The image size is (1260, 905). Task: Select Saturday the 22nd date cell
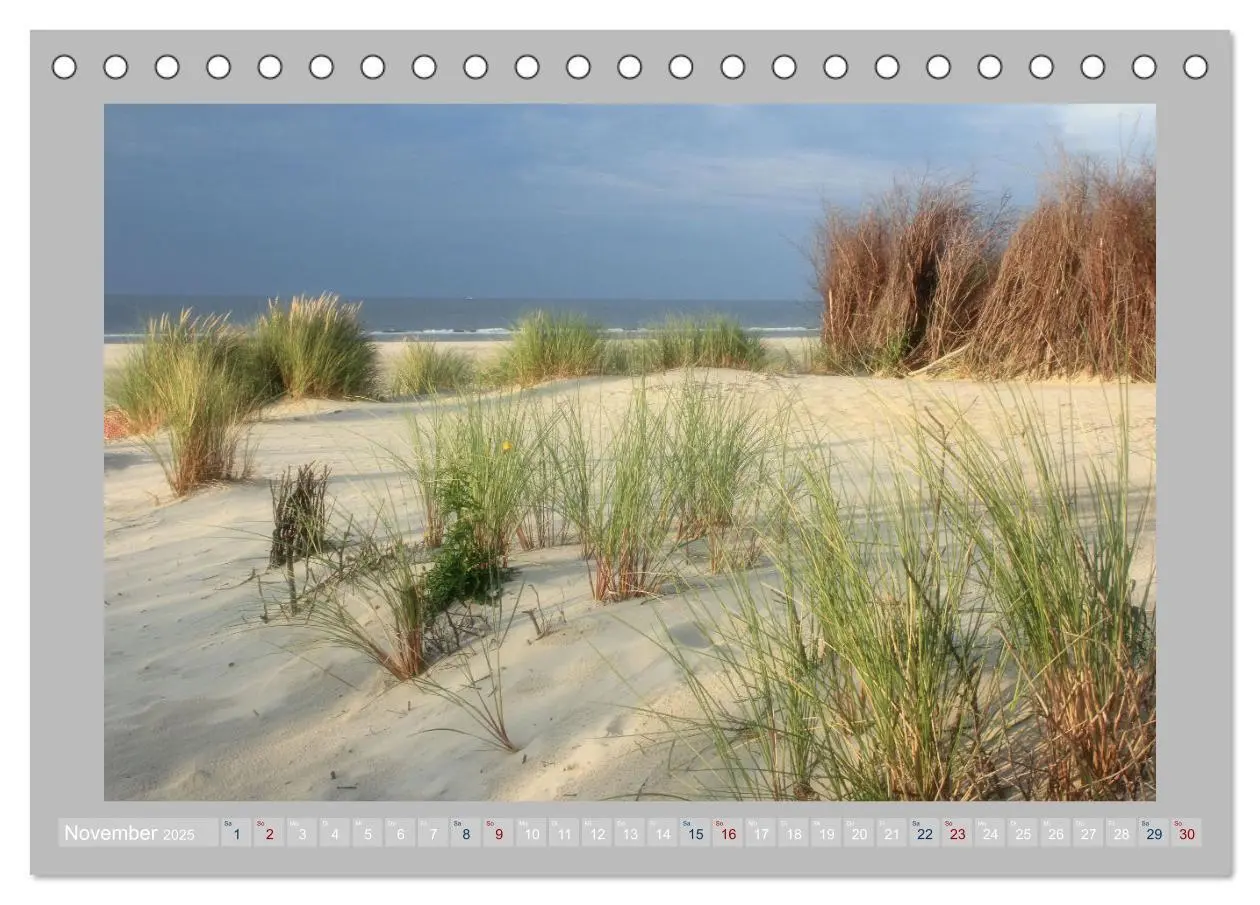point(924,833)
